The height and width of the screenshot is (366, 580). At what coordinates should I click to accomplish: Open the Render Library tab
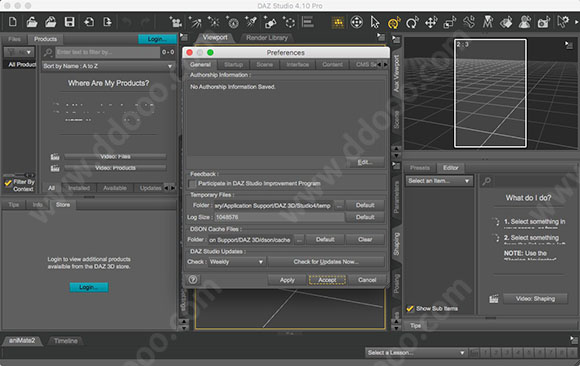tap(267, 38)
